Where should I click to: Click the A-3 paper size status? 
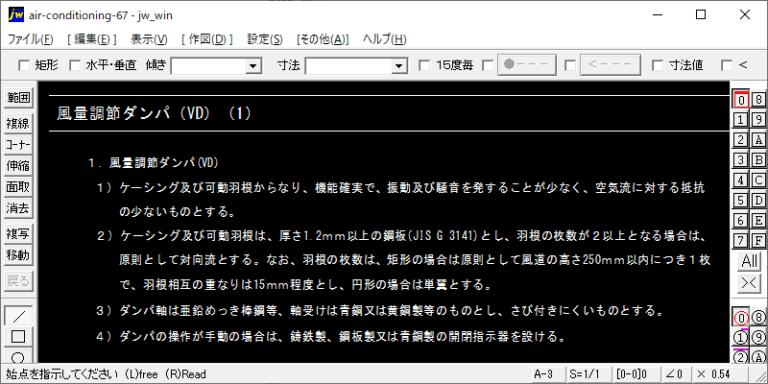548,374
